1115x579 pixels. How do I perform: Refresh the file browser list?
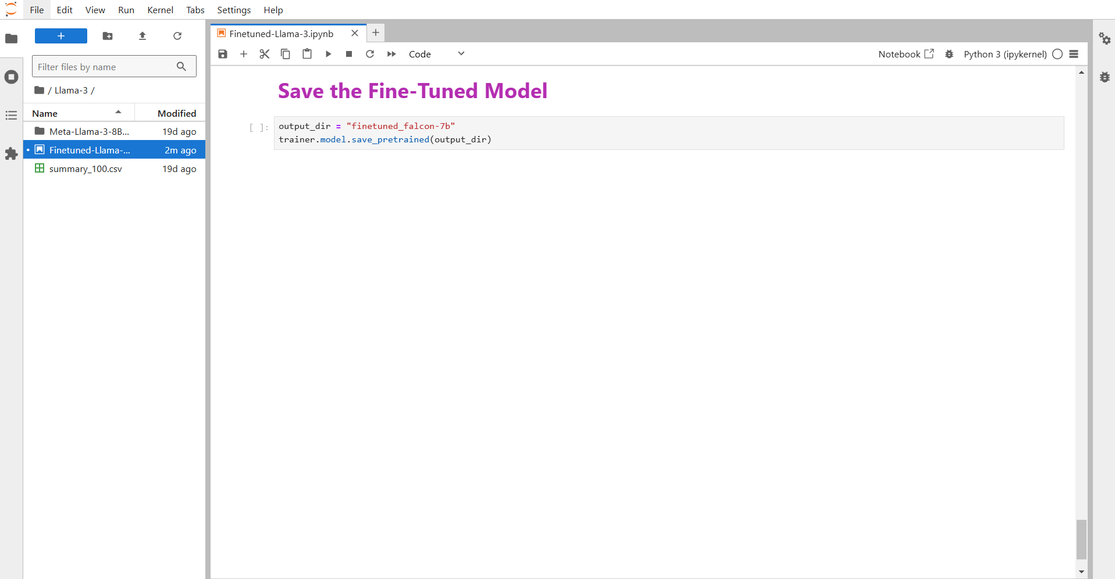click(x=177, y=36)
